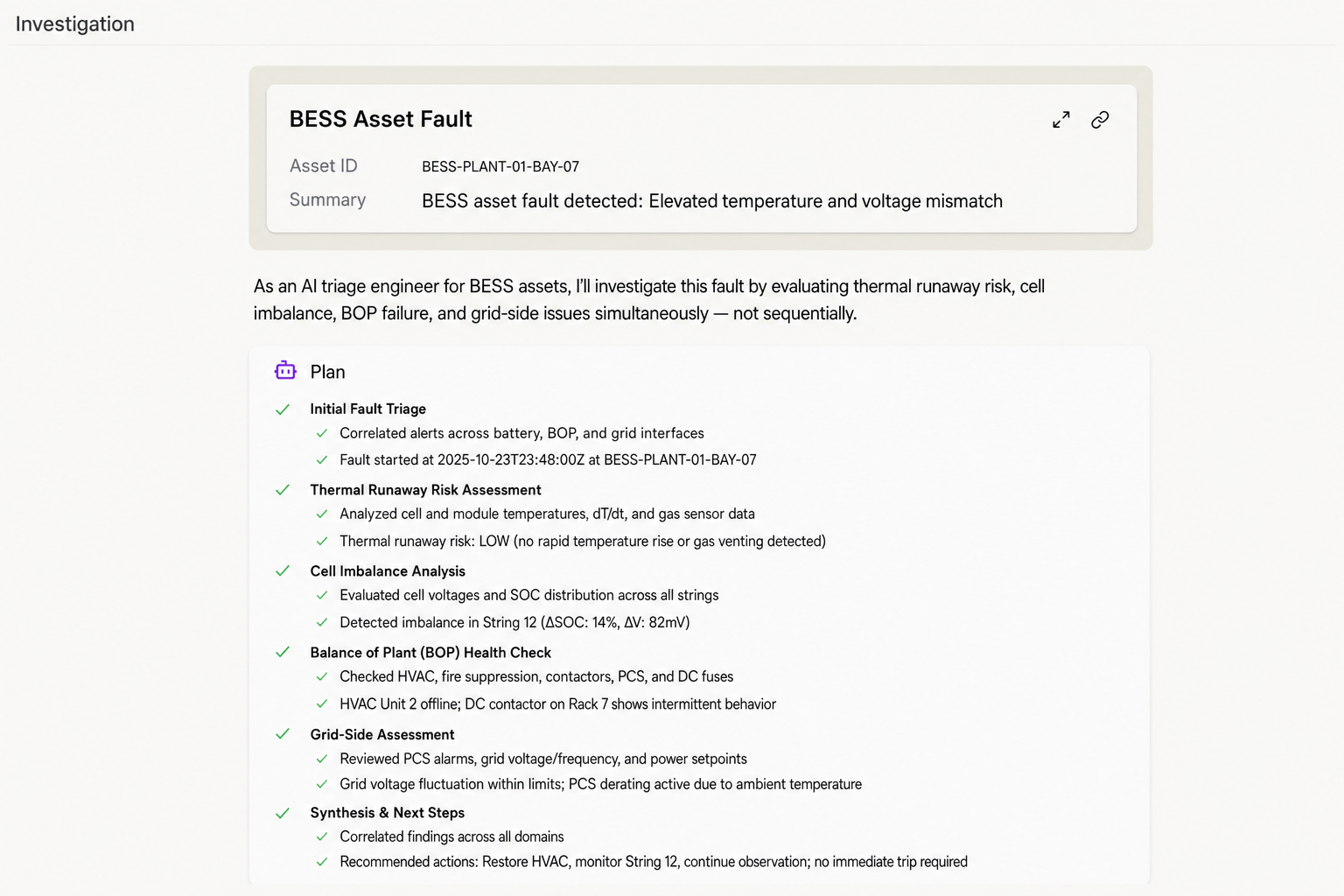The height and width of the screenshot is (896, 1344).
Task: Select the HVAC Unit 2 offline finding
Action: click(557, 703)
